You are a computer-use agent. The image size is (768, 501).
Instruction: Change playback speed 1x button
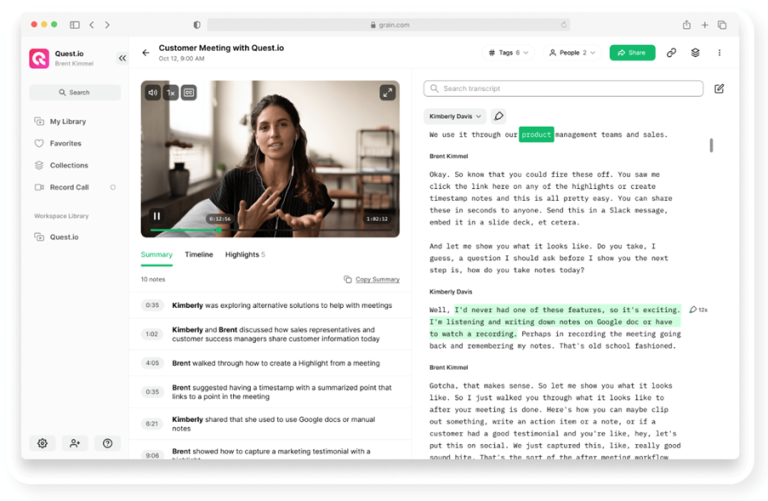click(x=170, y=93)
